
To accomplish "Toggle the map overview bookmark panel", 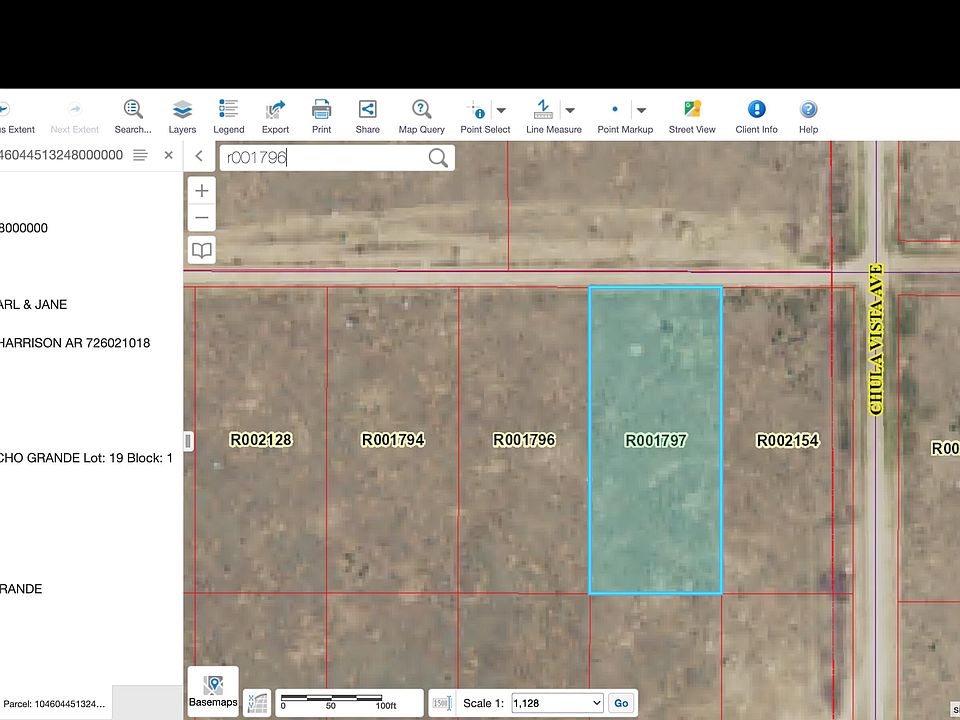I will [x=201, y=250].
